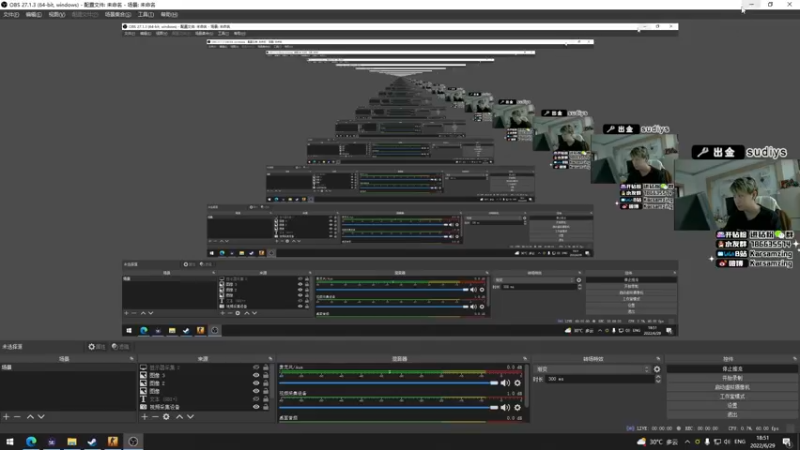Adjust the 麦克风/Aux volume slider

pos(389,383)
